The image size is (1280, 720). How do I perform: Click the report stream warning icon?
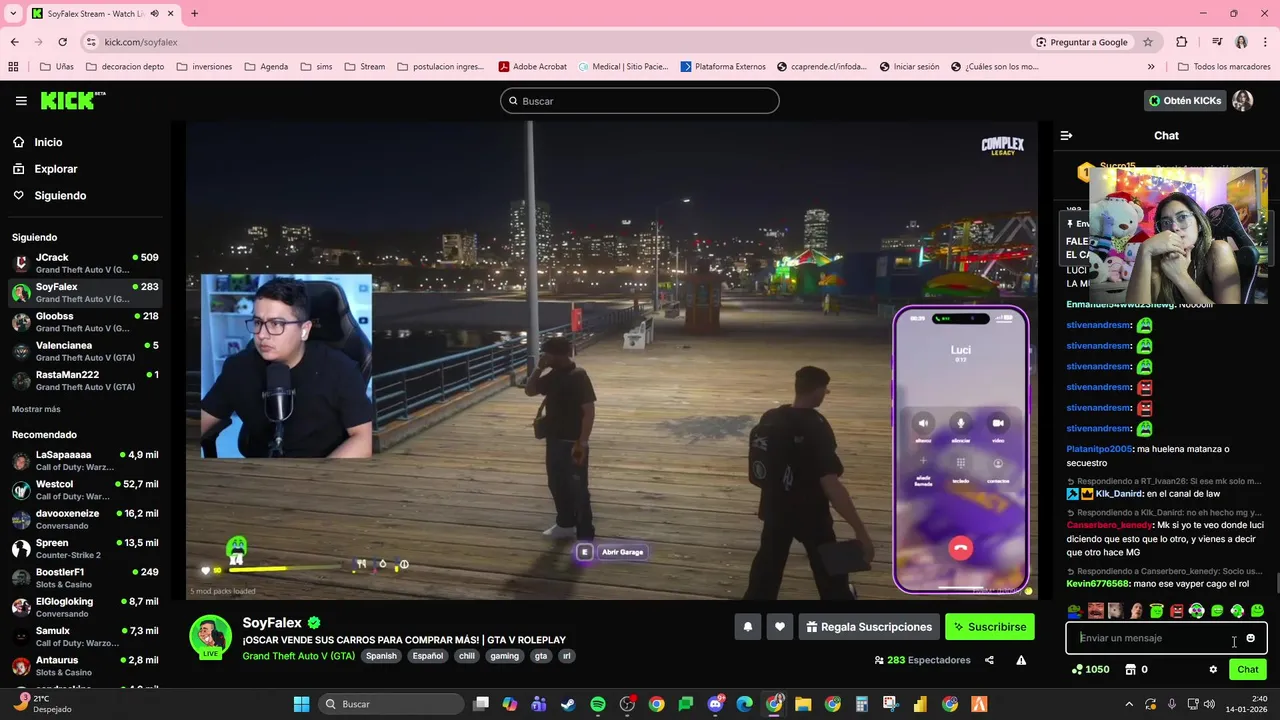[1021, 660]
